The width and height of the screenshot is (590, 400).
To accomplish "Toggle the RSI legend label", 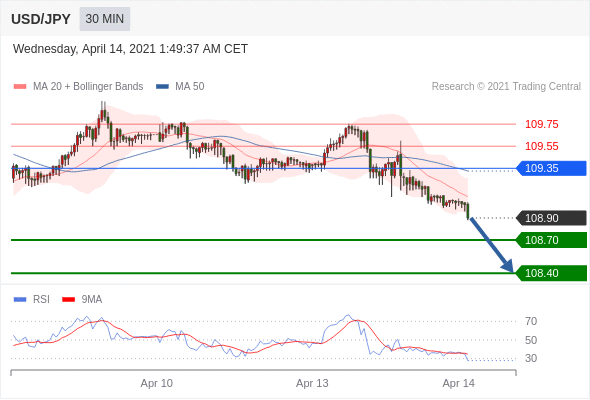I will [x=41, y=300].
